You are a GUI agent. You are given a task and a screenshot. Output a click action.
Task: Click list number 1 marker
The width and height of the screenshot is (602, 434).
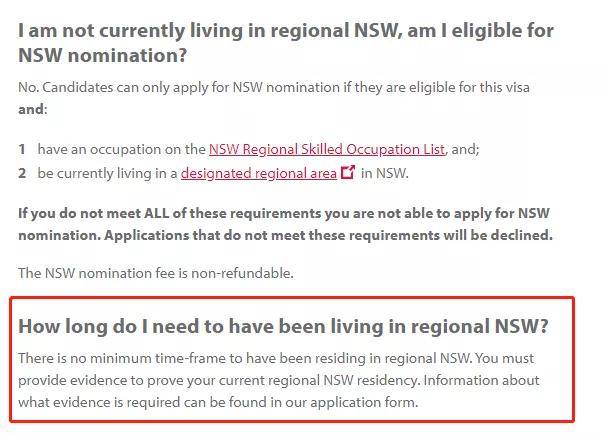pos(22,149)
